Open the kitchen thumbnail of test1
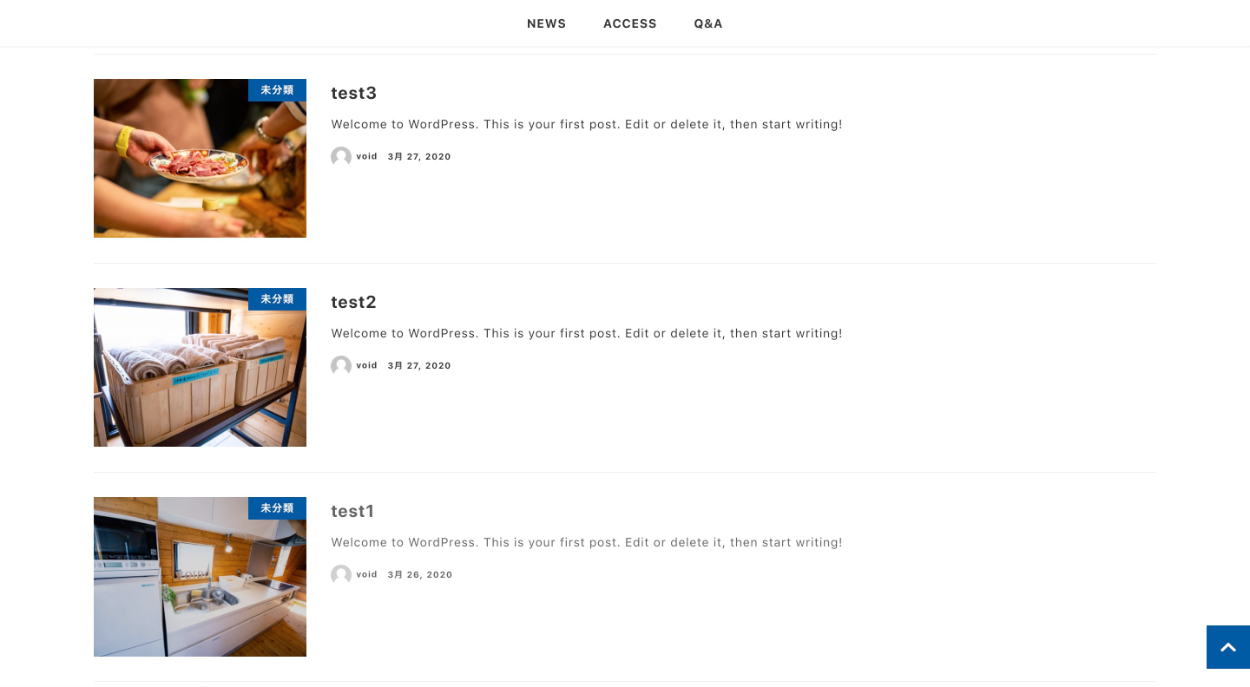1250x687 pixels. click(200, 577)
